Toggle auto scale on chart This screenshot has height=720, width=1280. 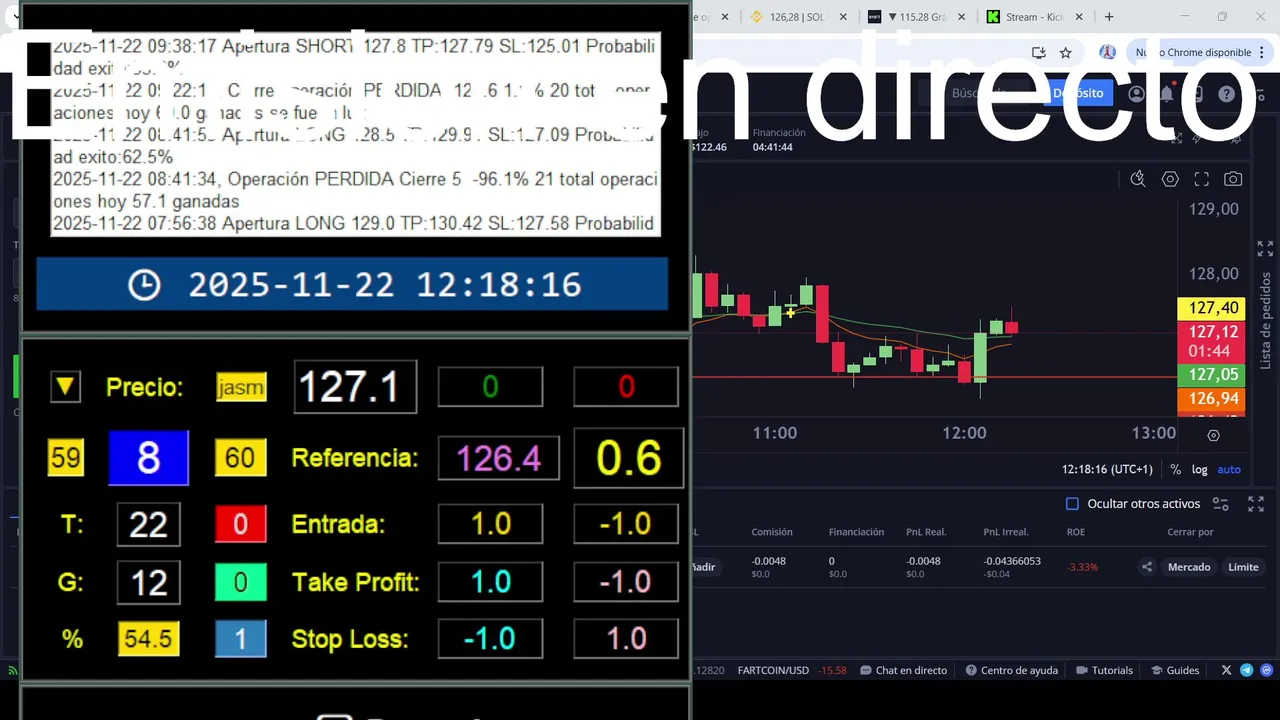click(1229, 469)
